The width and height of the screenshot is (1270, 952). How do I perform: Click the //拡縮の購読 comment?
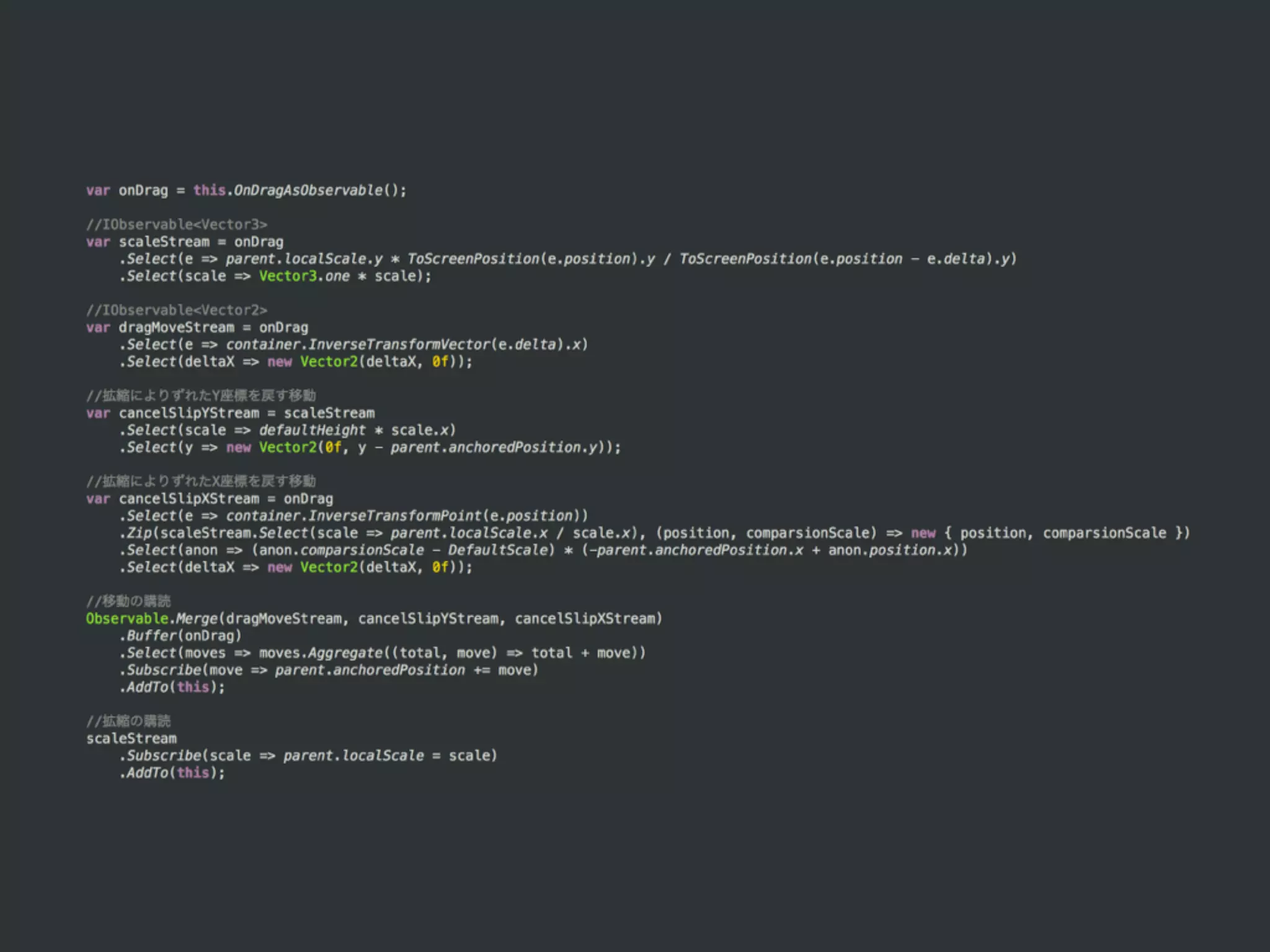128,721
